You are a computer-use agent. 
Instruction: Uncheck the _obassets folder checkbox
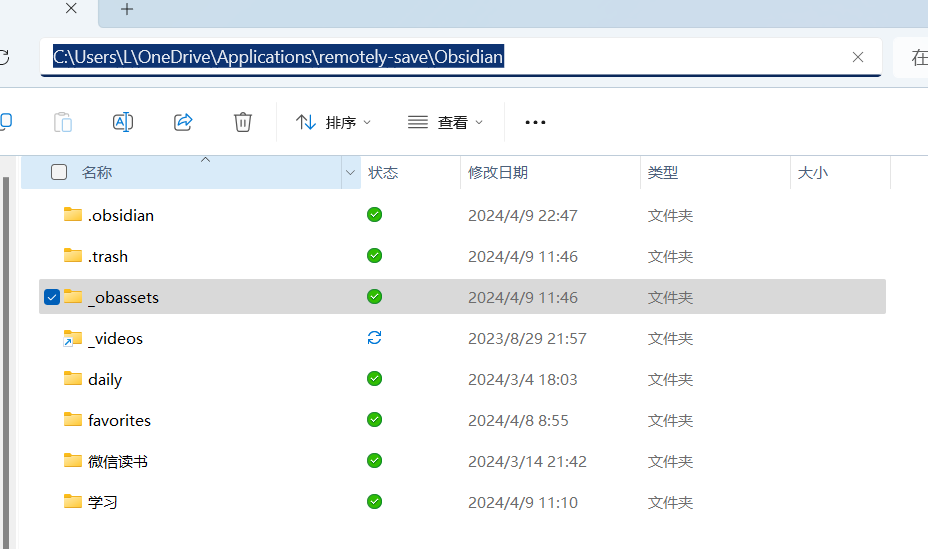click(52, 297)
